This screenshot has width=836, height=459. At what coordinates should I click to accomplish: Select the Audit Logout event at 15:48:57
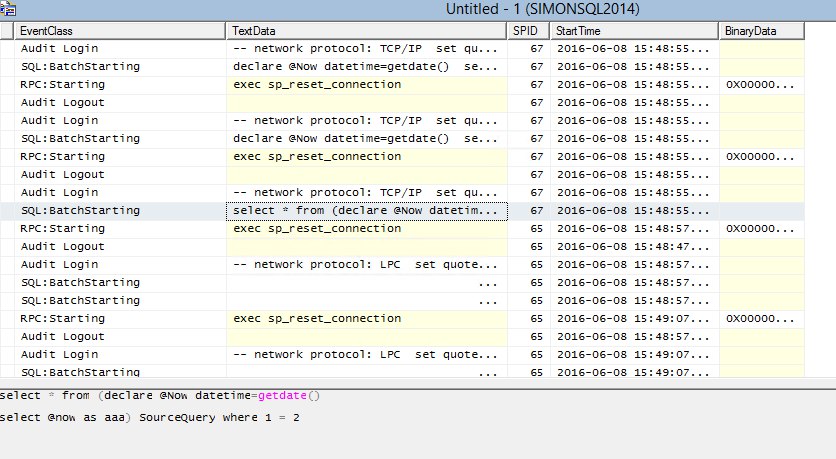point(62,337)
